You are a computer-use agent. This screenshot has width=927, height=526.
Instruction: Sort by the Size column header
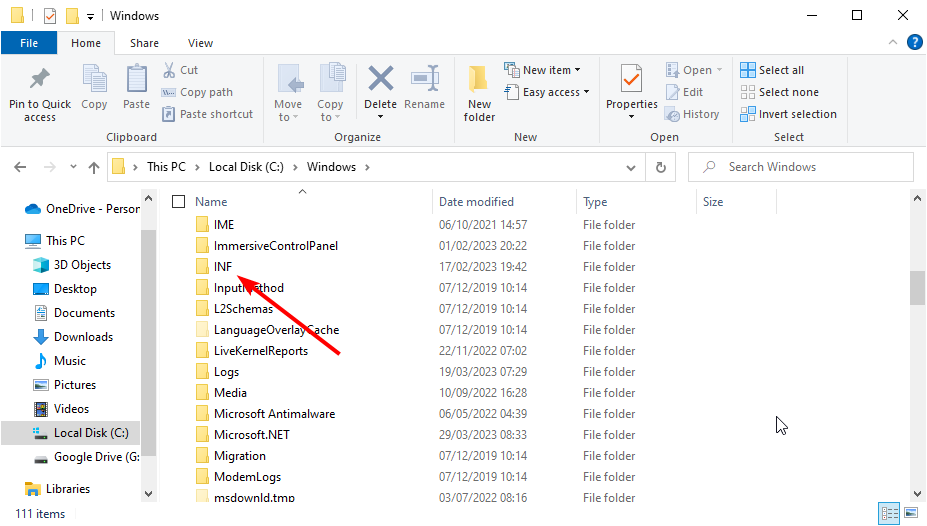click(x=712, y=202)
